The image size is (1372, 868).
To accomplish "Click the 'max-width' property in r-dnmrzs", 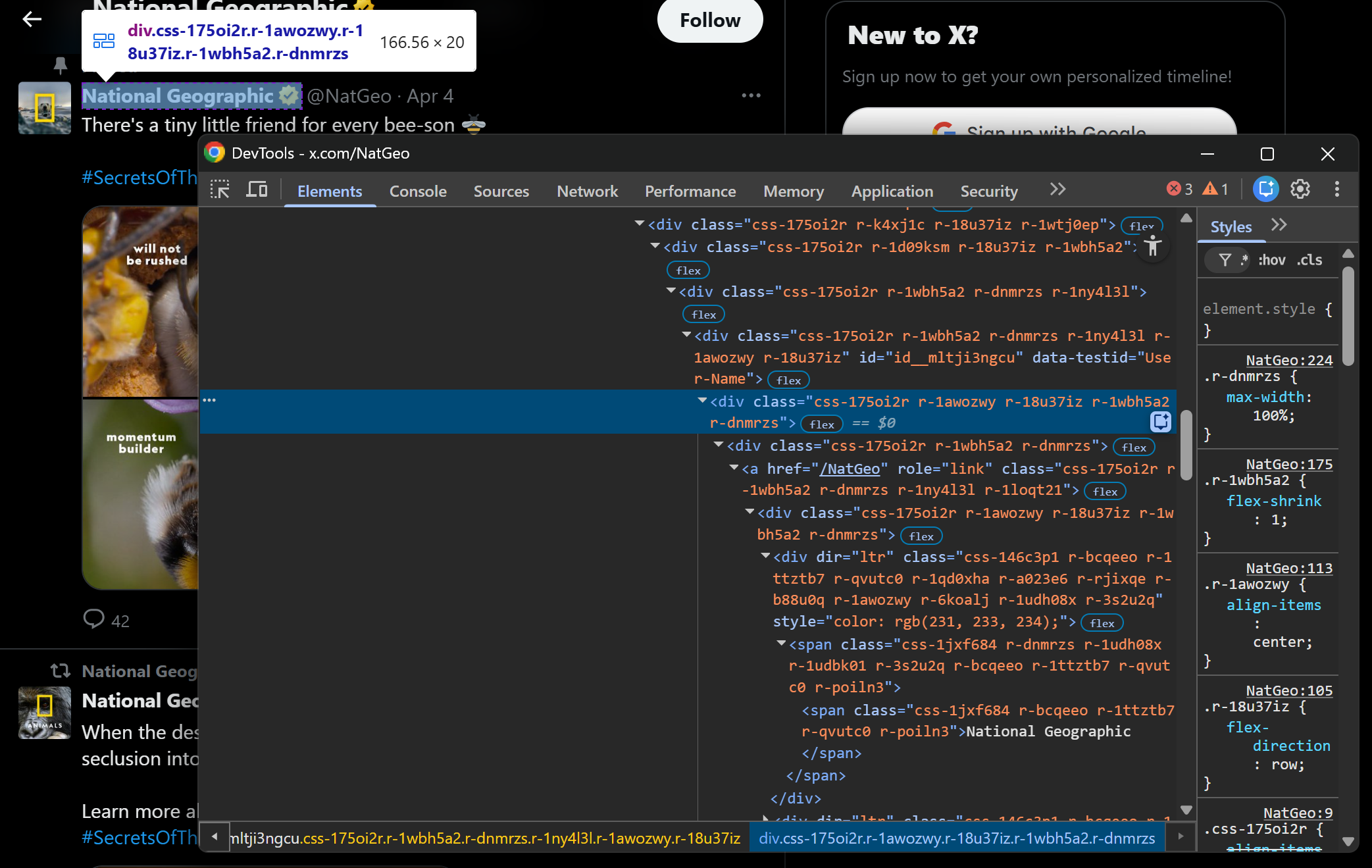I will 1265,397.
